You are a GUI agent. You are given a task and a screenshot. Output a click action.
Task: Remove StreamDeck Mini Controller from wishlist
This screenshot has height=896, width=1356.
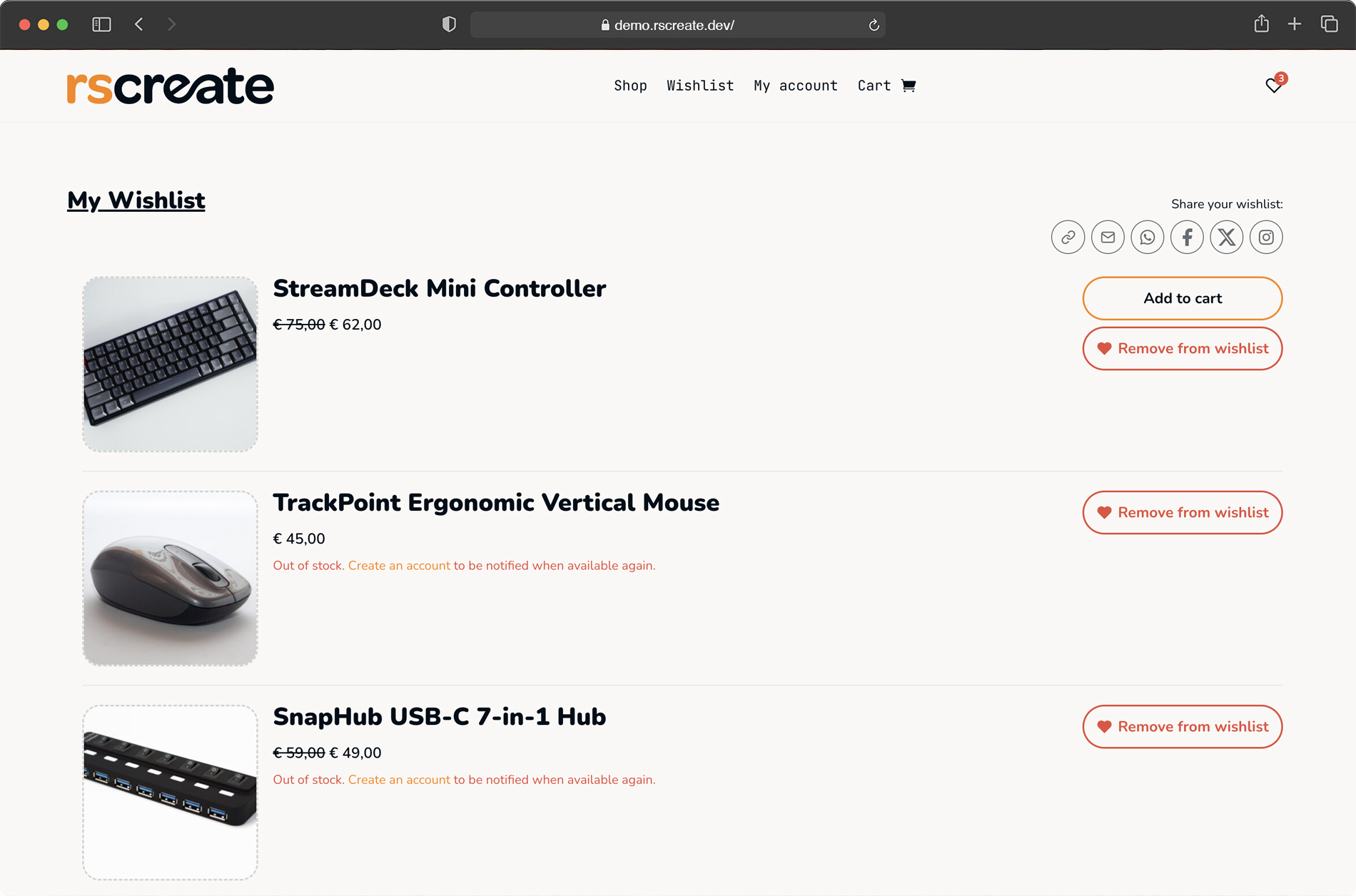point(1183,349)
